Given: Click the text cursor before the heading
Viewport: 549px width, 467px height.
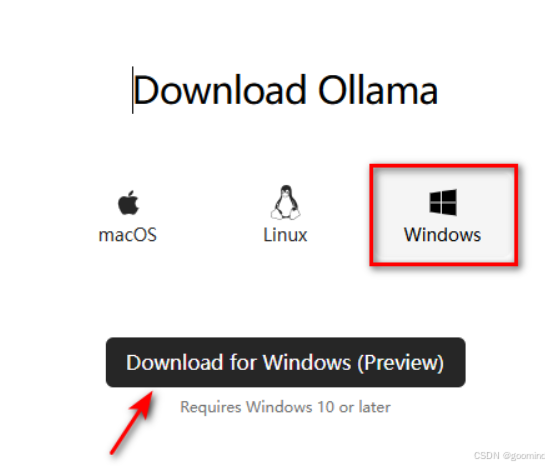Looking at the screenshot, I should pos(132,90).
